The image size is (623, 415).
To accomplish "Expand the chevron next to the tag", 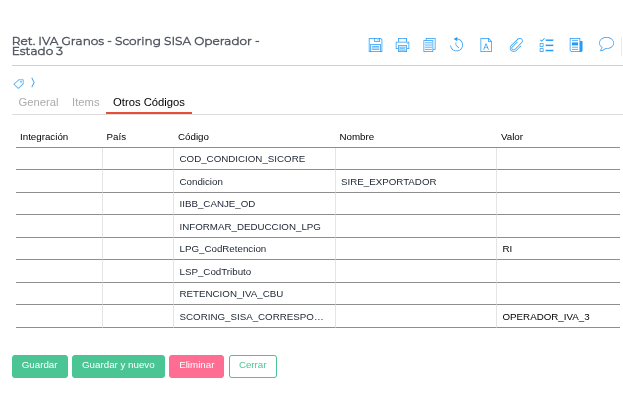I will (32, 83).
